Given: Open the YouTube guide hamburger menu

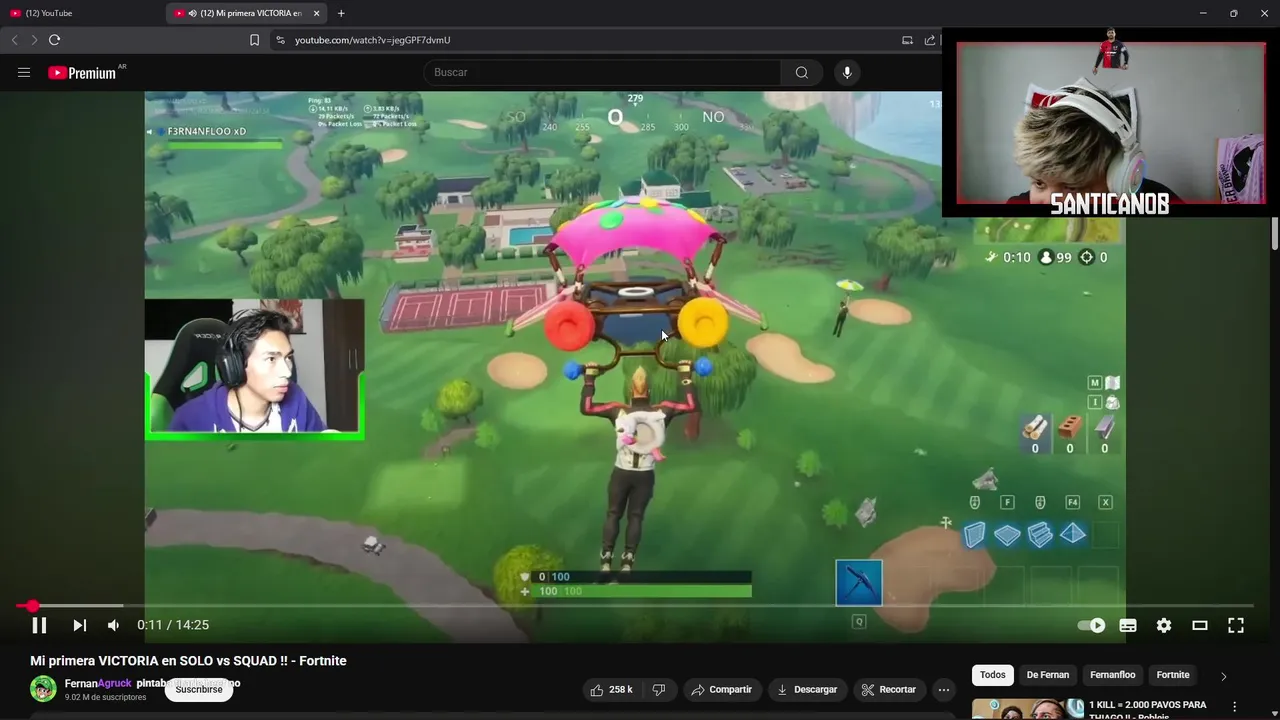Looking at the screenshot, I should (24, 72).
